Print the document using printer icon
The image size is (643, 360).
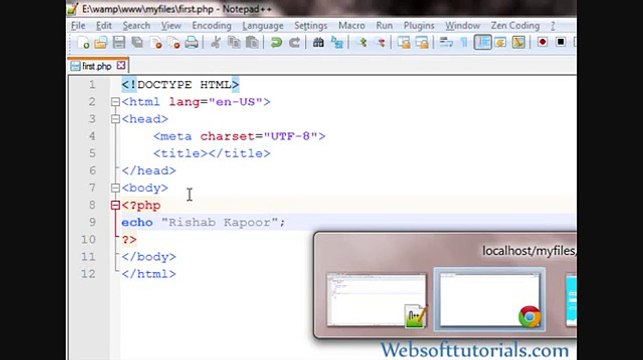coord(192,42)
